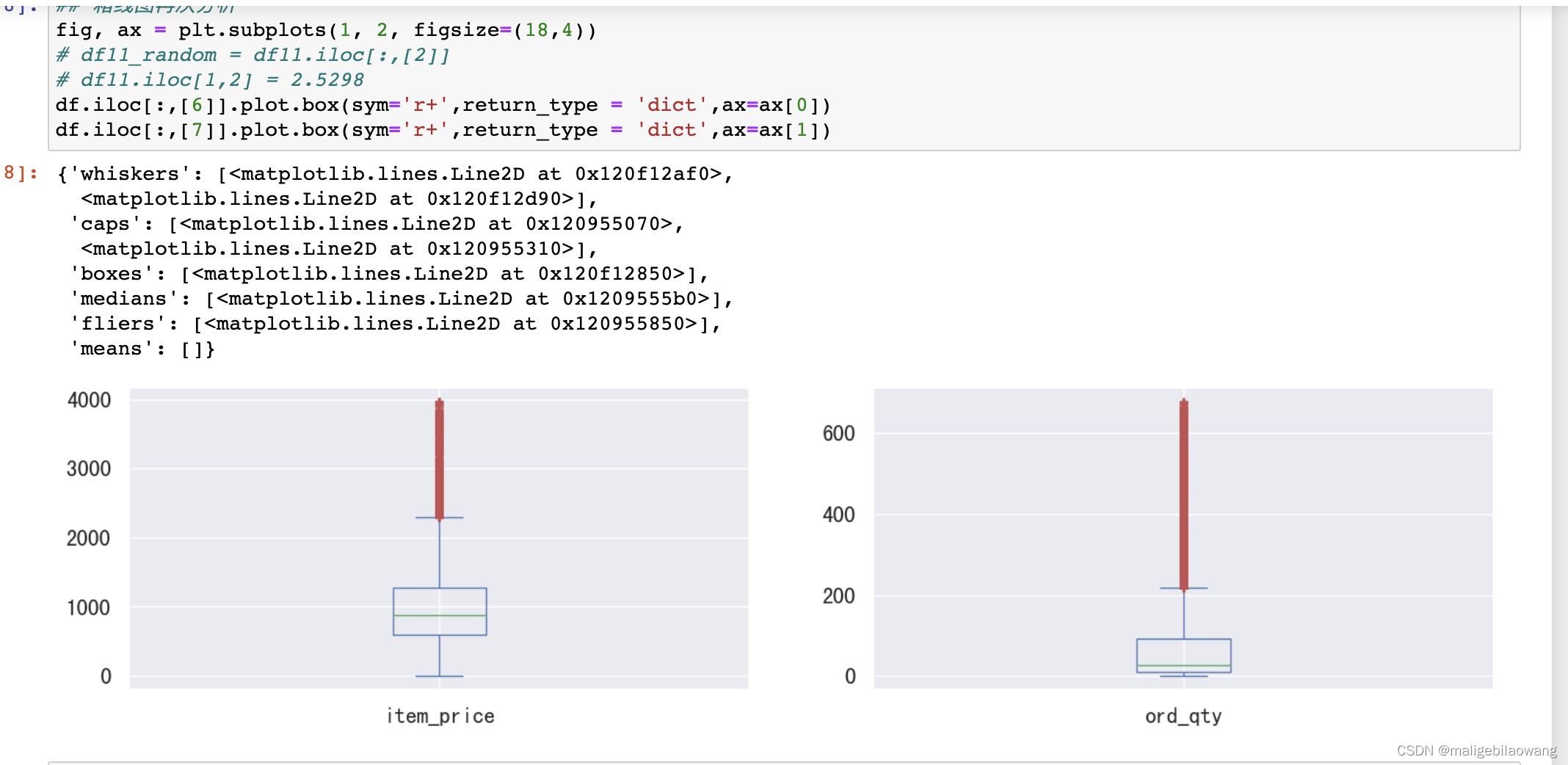Click the Line2D at 0x120f12d90 output line
The height and width of the screenshot is (765, 1568).
(x=339, y=199)
